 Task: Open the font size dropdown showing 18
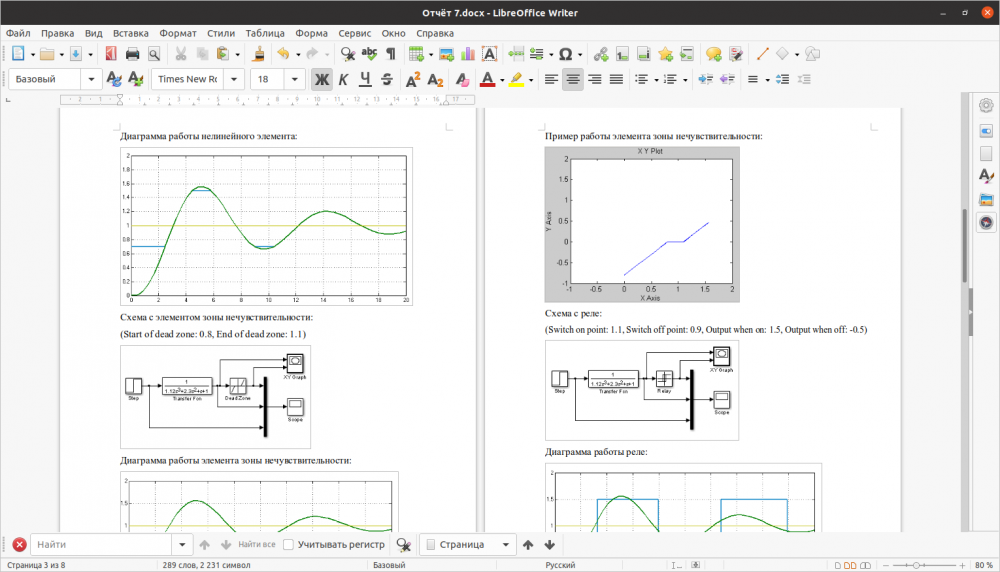click(x=293, y=79)
